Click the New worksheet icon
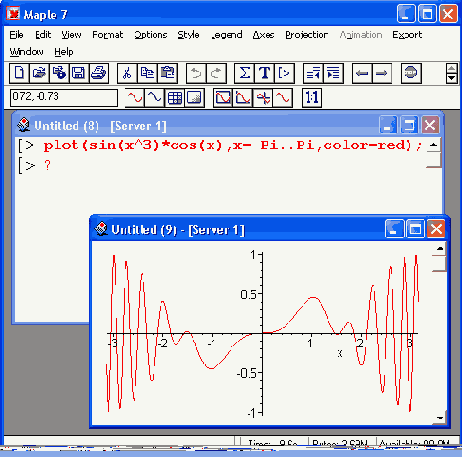 [x=19, y=73]
